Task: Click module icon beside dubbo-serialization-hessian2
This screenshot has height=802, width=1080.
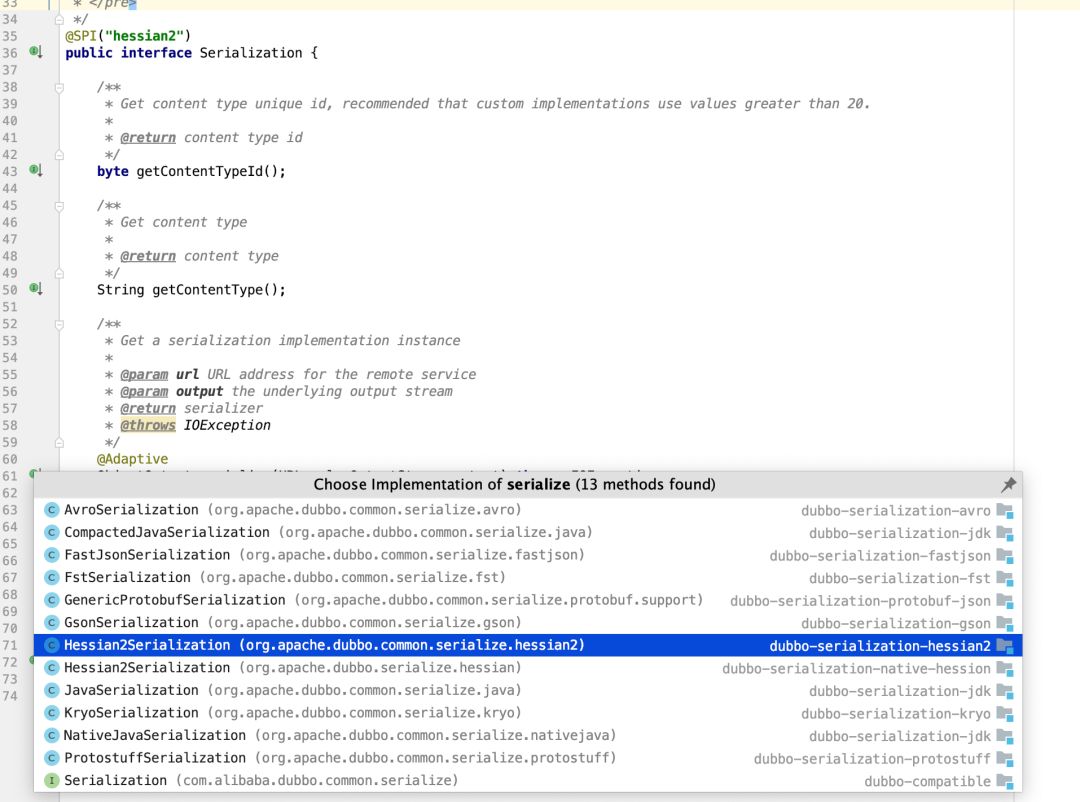Action: (1005, 646)
